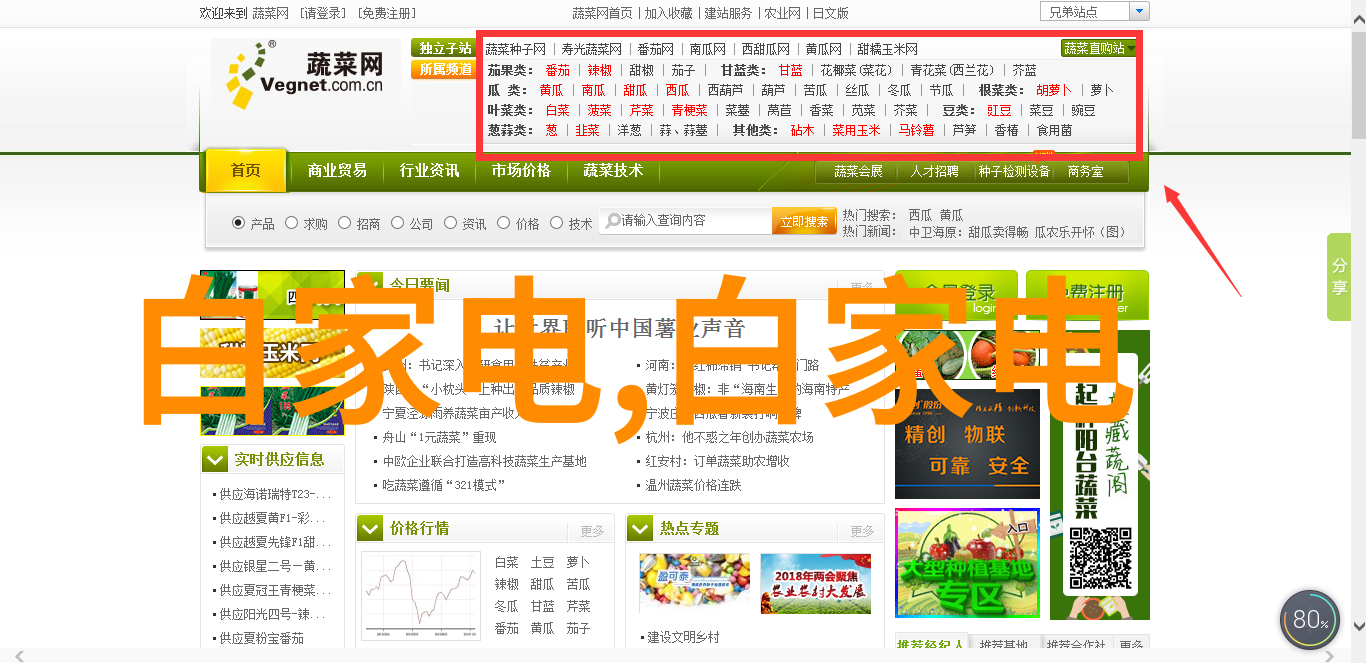Click 土豆 in the 价格行情 list
The width and height of the screenshot is (1366, 663).
click(543, 562)
